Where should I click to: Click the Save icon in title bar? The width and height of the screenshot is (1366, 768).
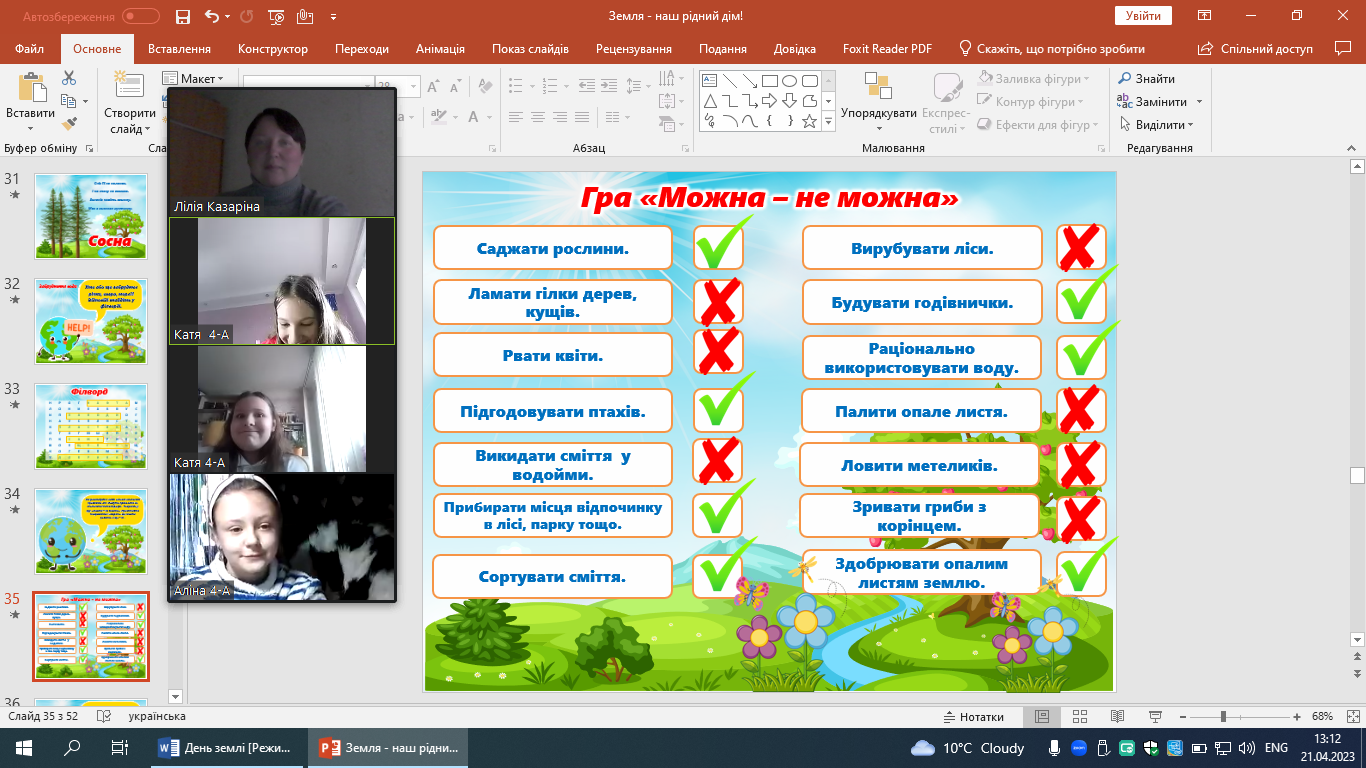point(182,16)
